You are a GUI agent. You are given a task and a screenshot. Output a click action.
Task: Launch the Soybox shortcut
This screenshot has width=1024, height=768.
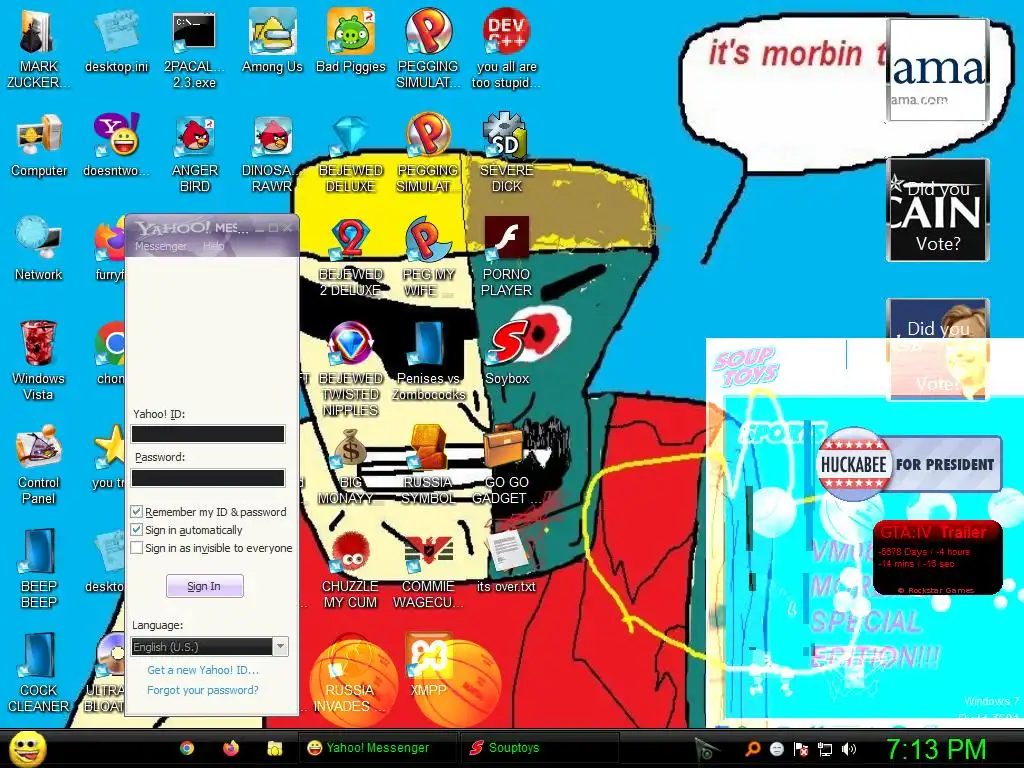pos(506,353)
